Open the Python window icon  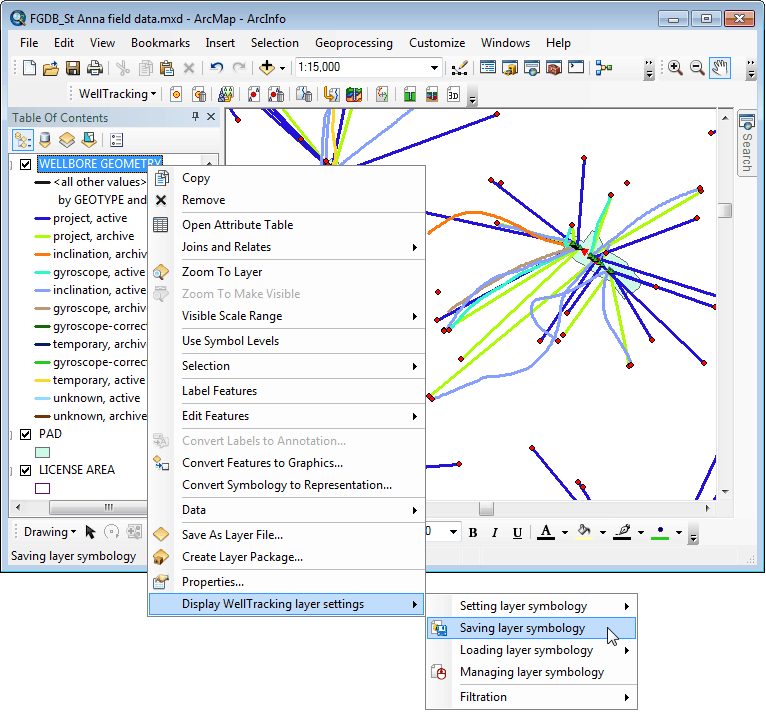[x=576, y=67]
